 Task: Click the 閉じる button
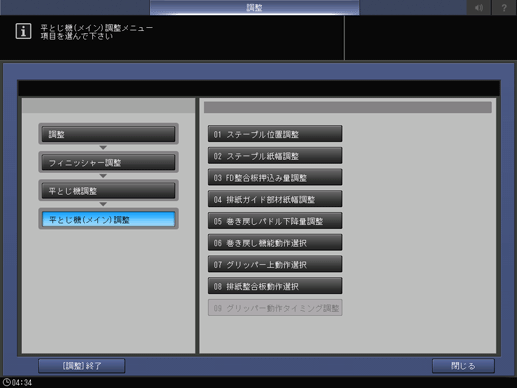(463, 366)
